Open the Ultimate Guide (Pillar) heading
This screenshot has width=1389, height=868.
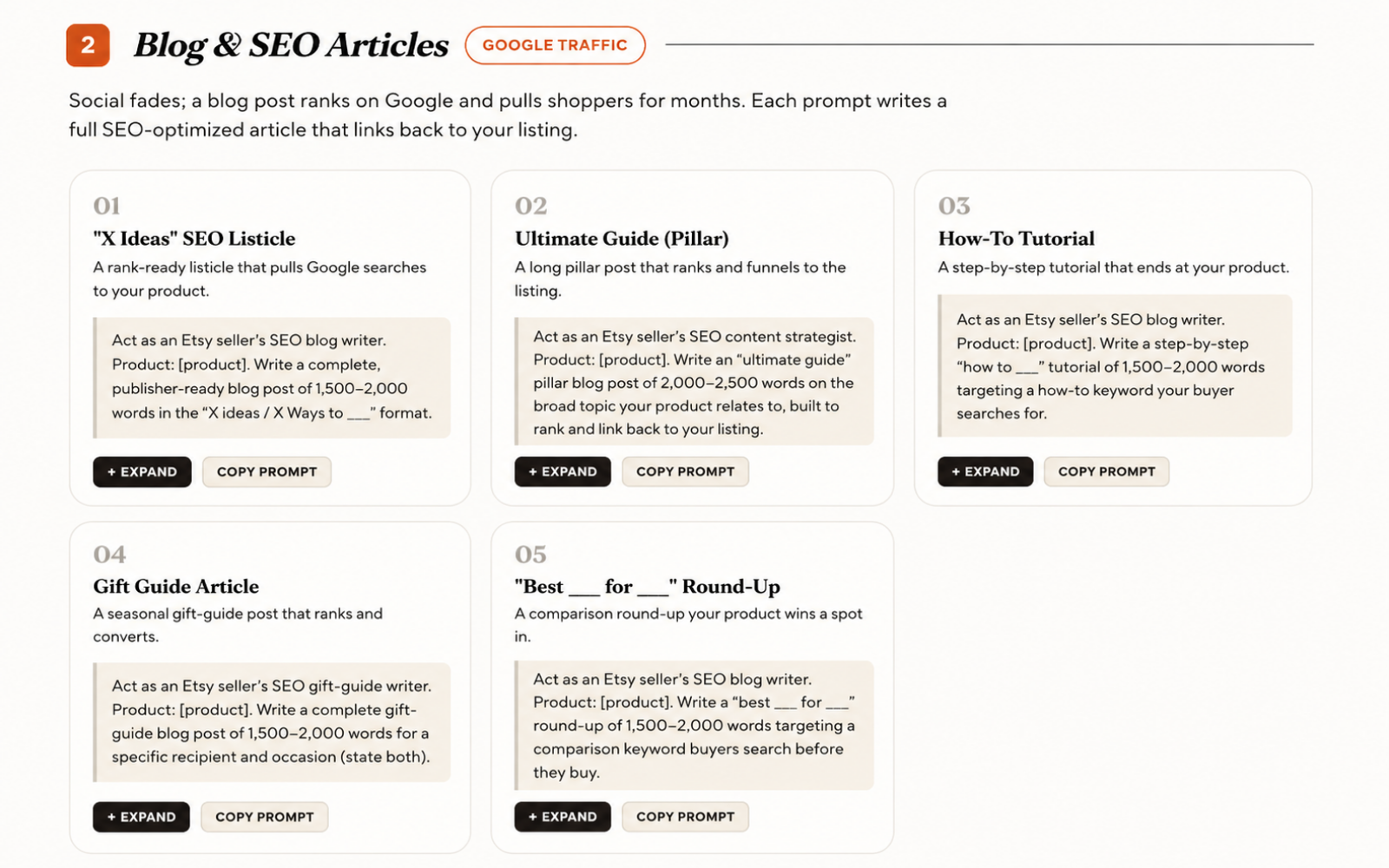pos(622,239)
